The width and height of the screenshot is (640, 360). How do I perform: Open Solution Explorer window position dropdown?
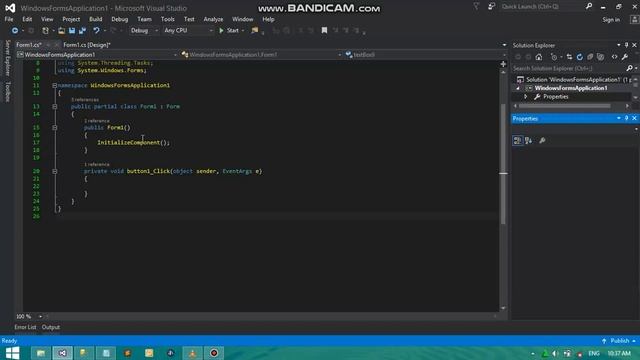(619, 45)
